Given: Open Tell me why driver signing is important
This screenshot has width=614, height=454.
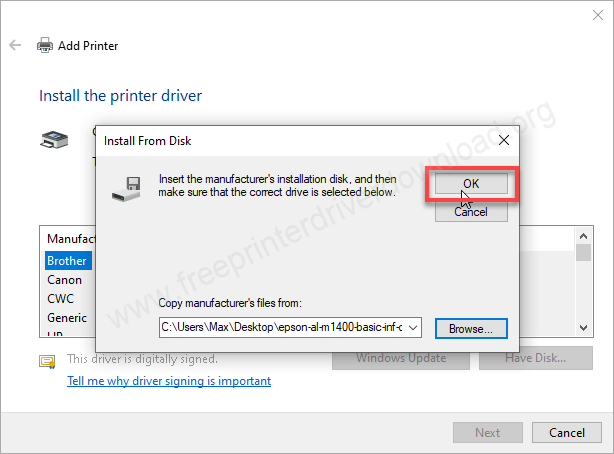Looking at the screenshot, I should click(x=169, y=381).
